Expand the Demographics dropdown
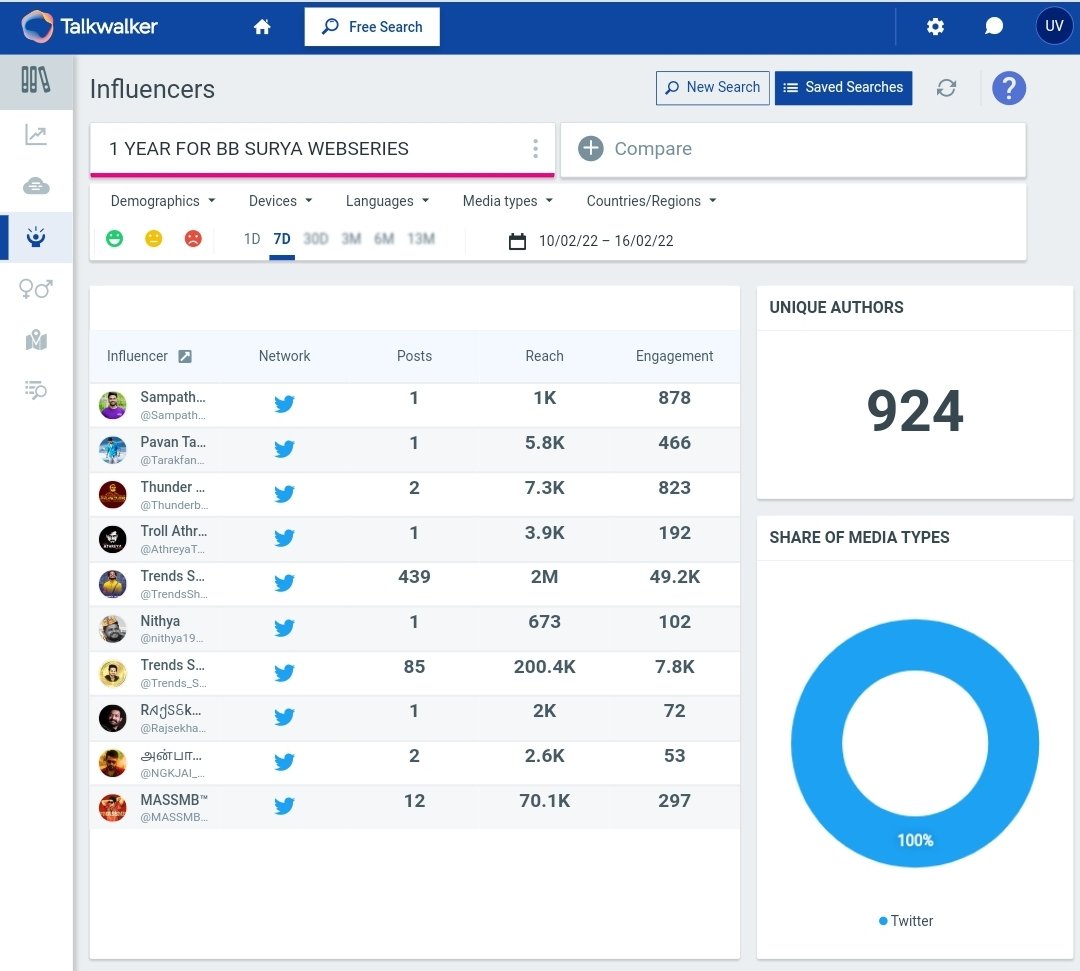 (x=163, y=201)
